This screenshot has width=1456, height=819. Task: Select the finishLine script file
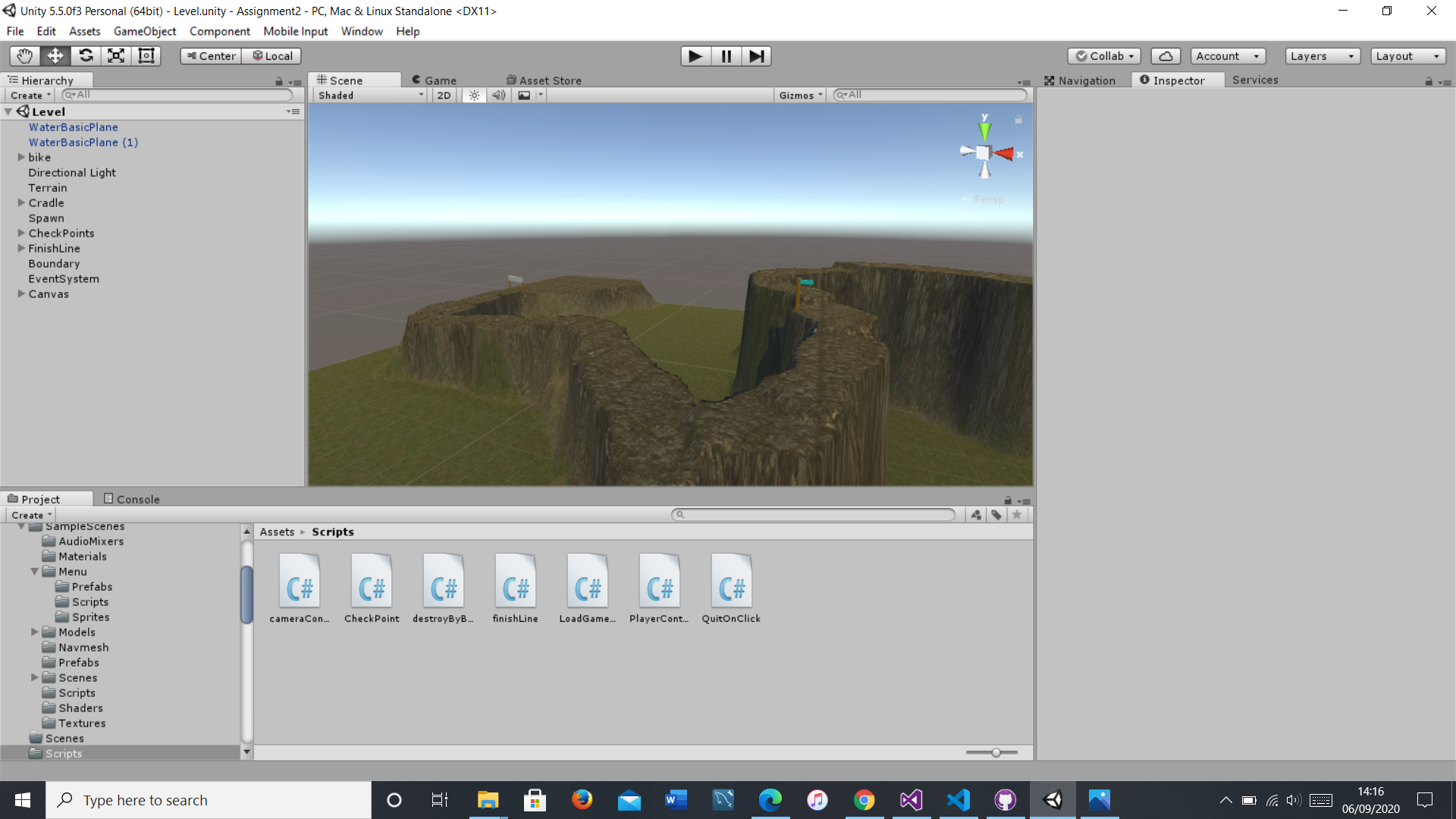click(516, 589)
